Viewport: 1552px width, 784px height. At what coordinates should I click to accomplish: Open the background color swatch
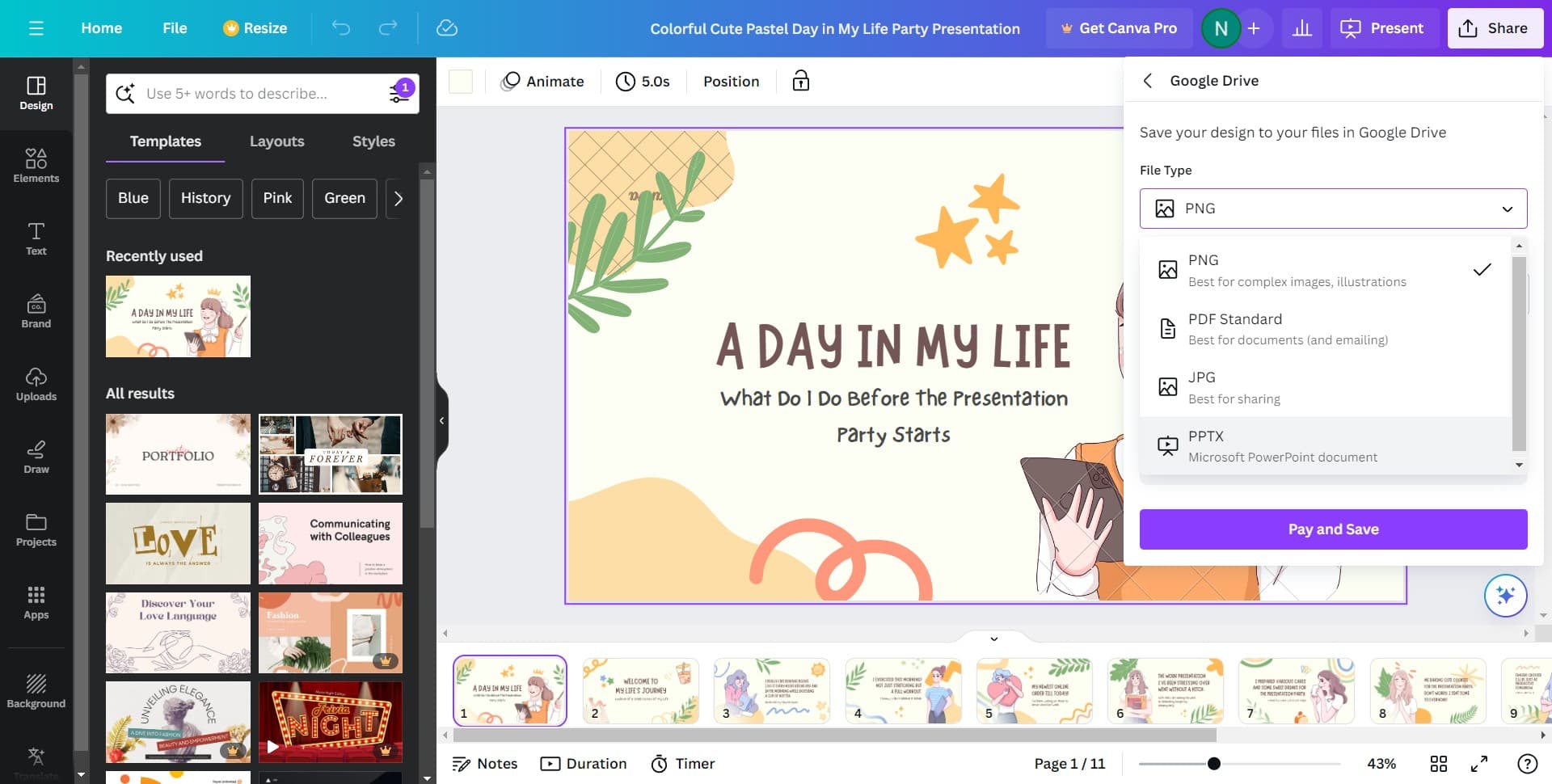click(461, 82)
